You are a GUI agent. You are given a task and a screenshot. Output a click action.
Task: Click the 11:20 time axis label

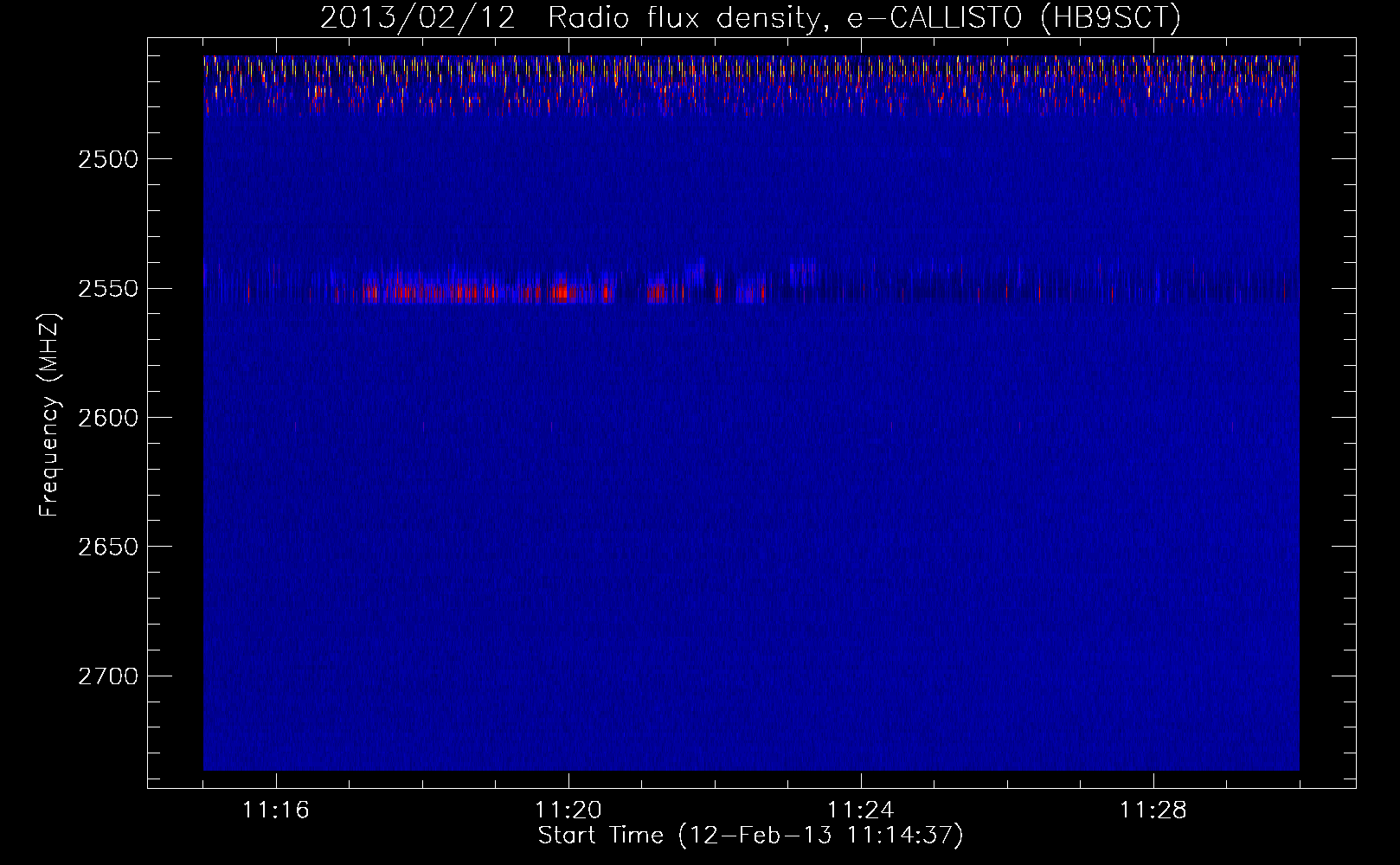pos(568,811)
